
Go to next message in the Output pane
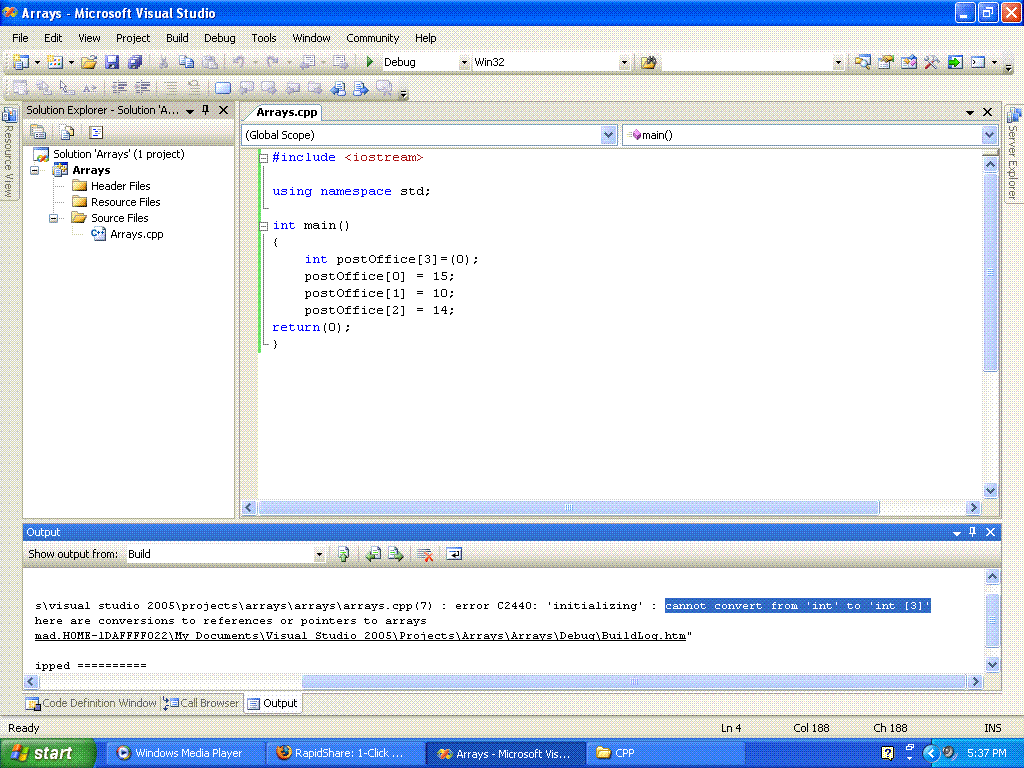coord(395,553)
